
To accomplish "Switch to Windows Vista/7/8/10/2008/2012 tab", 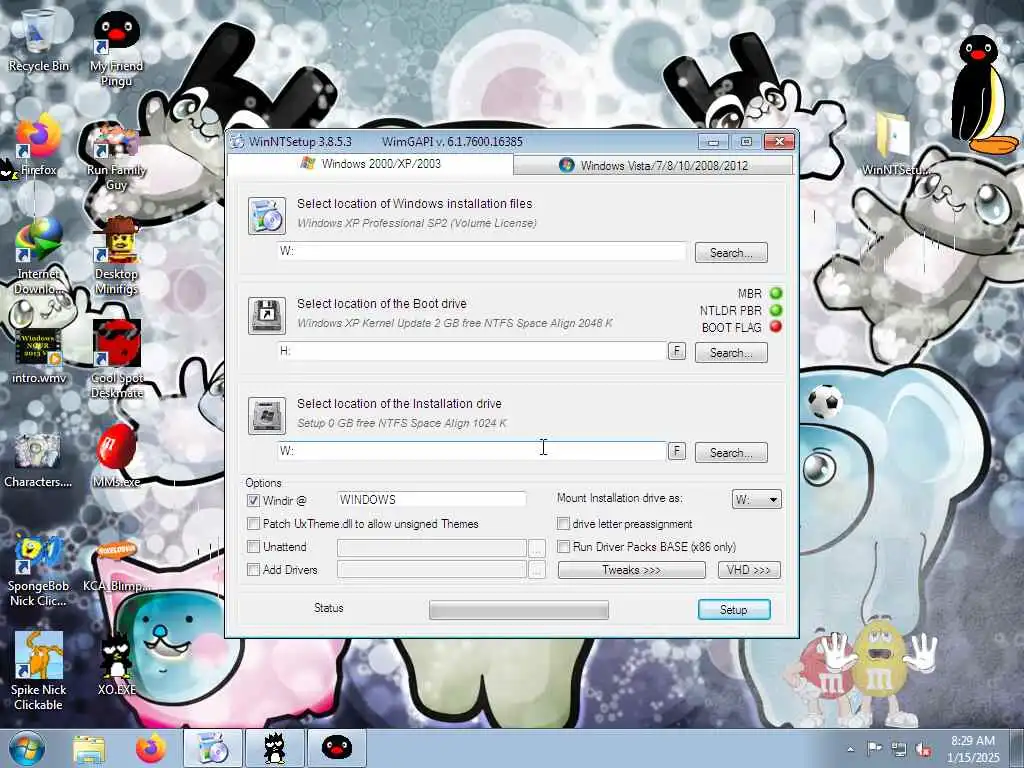I will 653,165.
